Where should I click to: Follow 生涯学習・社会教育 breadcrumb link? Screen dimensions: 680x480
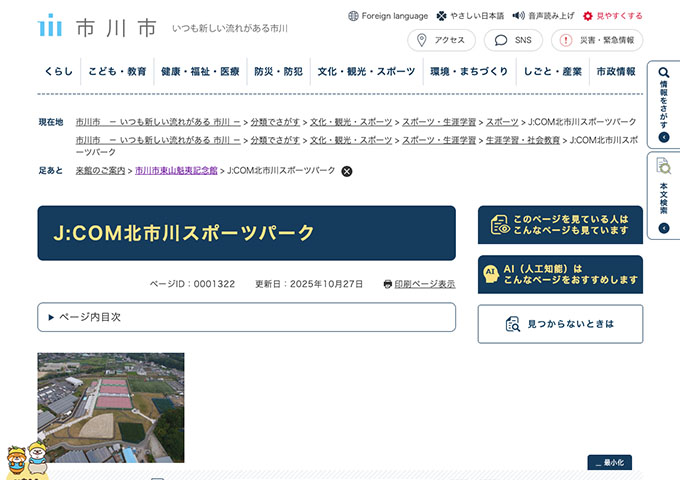pos(523,140)
